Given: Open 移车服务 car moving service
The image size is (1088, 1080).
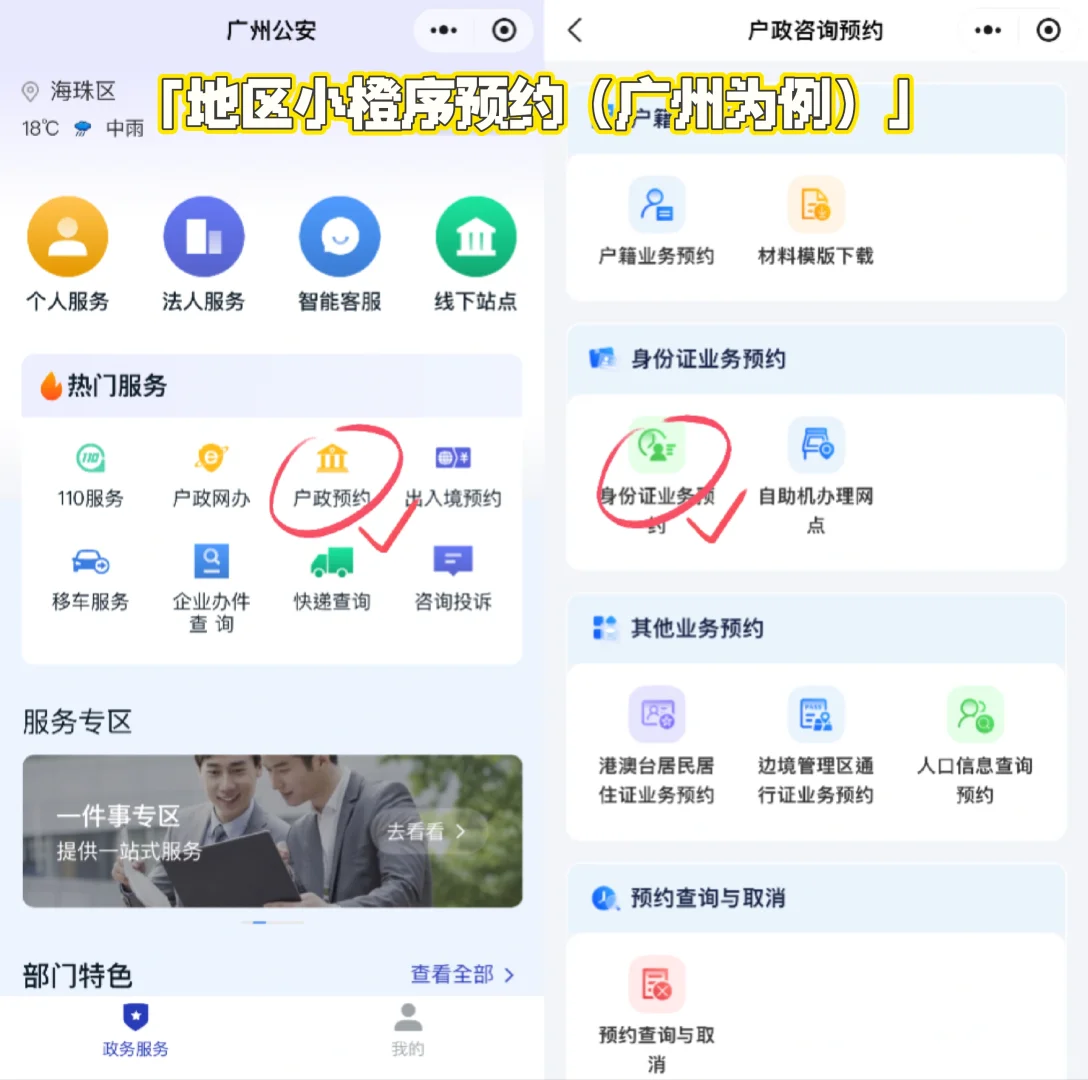Looking at the screenshot, I should pyautogui.click(x=90, y=578).
